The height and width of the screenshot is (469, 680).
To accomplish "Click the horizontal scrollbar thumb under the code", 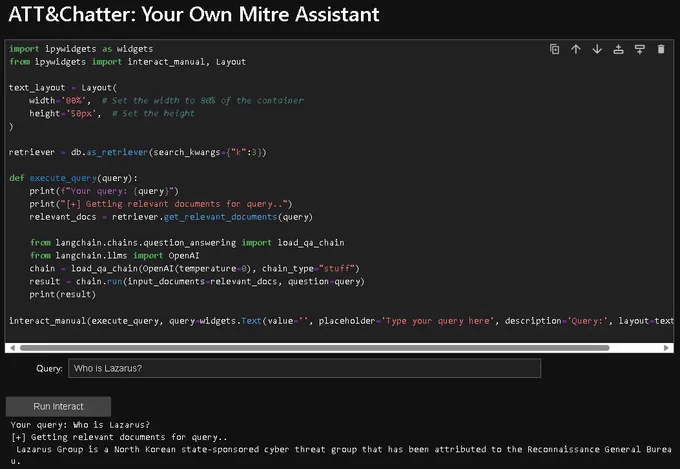I will pyautogui.click(x=314, y=348).
